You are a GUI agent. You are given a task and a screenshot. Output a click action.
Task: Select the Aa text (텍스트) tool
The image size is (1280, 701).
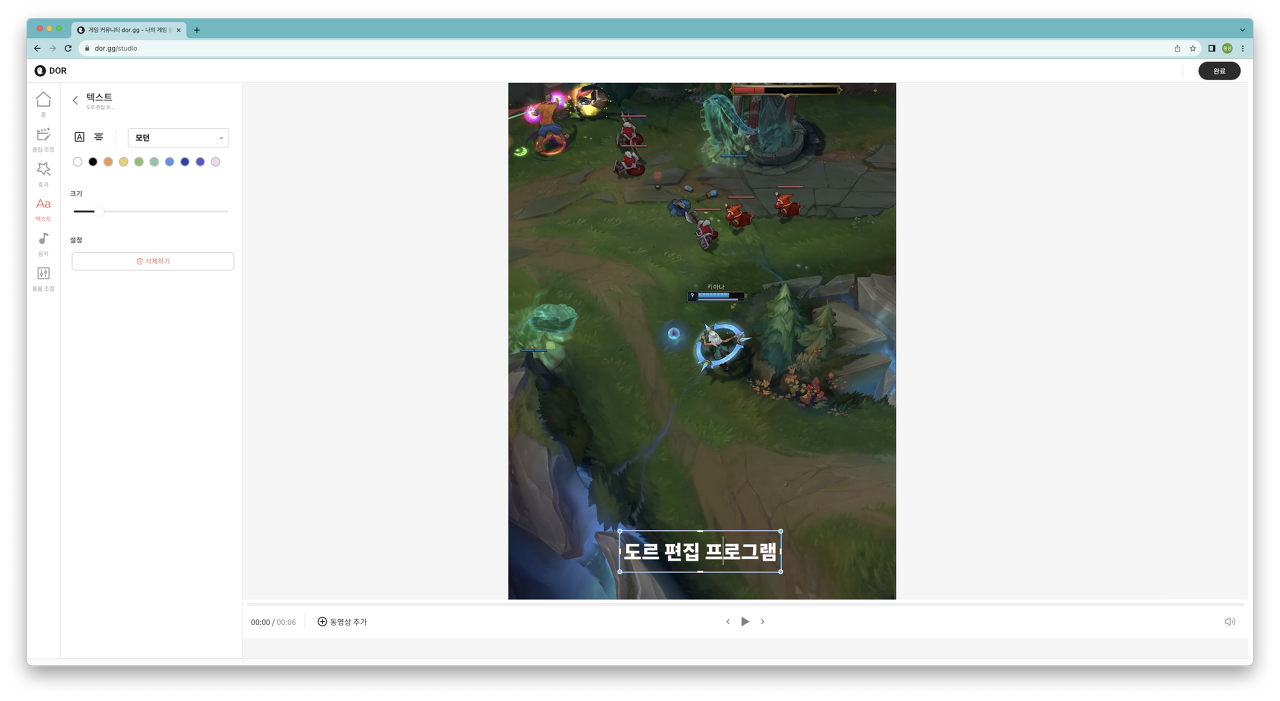[43, 208]
